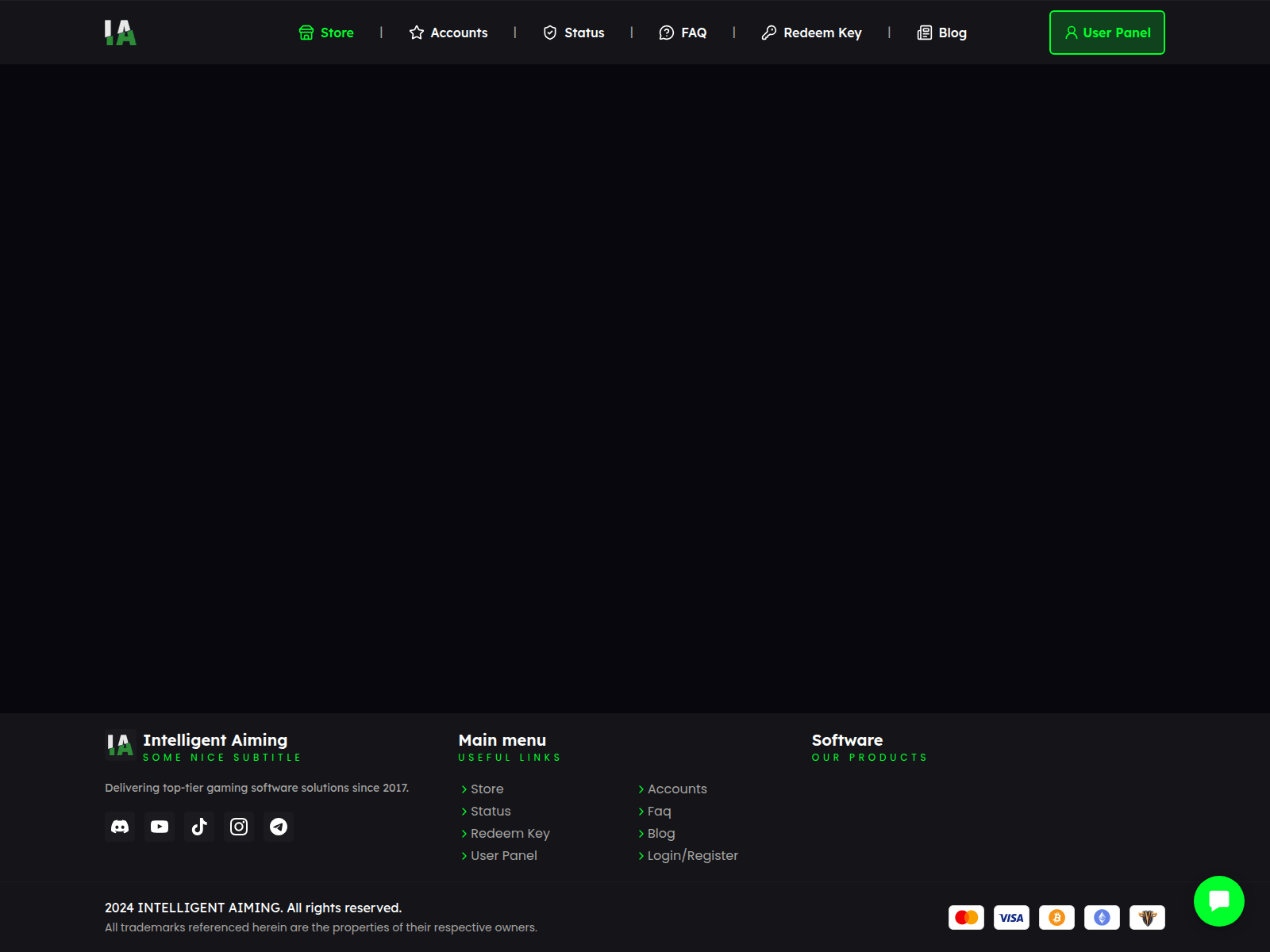Click the last payment badge after Ethereum
The width and height of the screenshot is (1270, 952).
(1147, 917)
